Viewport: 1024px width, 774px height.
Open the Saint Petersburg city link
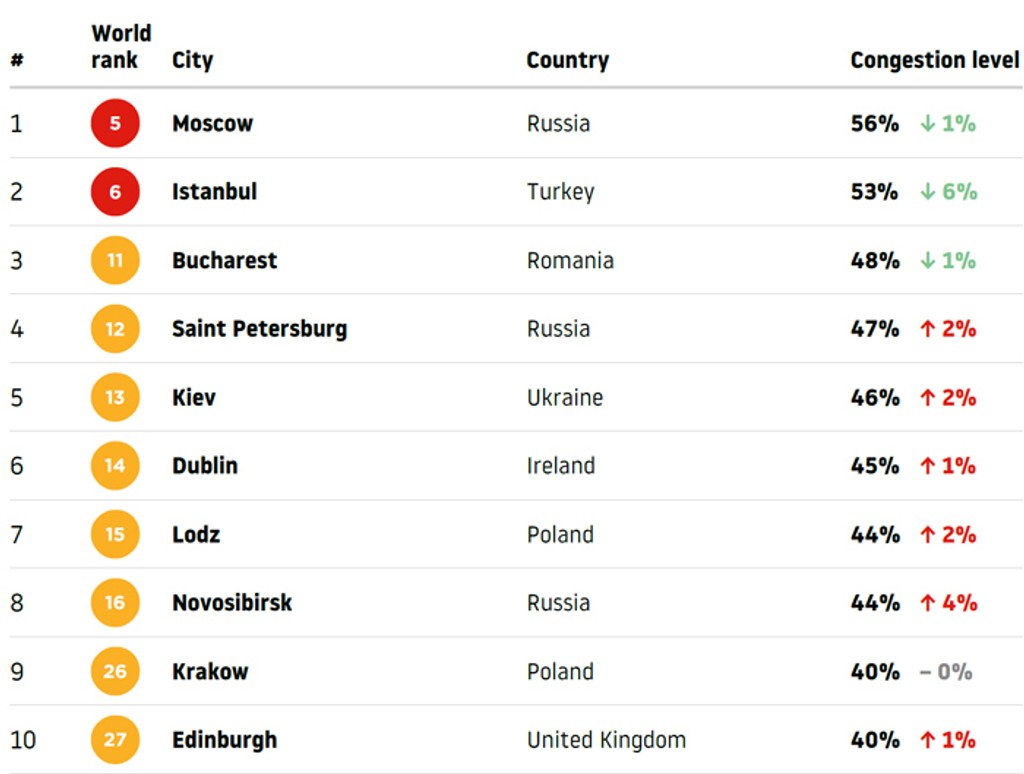259,329
